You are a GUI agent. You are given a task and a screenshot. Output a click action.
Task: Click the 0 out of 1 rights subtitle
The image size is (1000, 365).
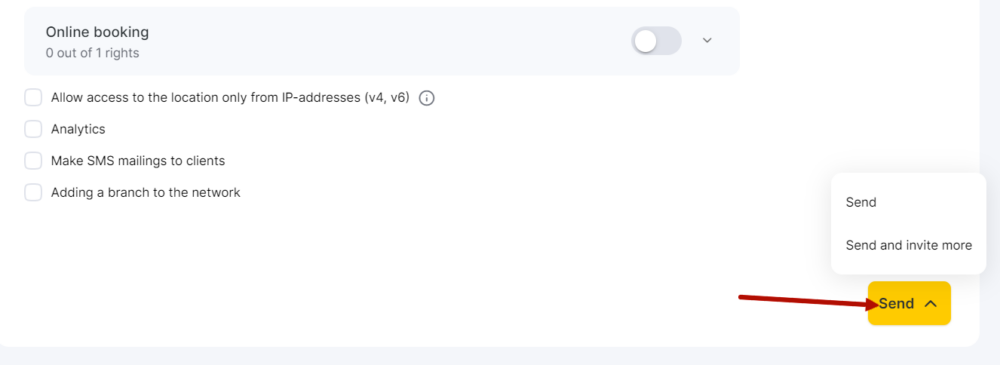click(92, 53)
